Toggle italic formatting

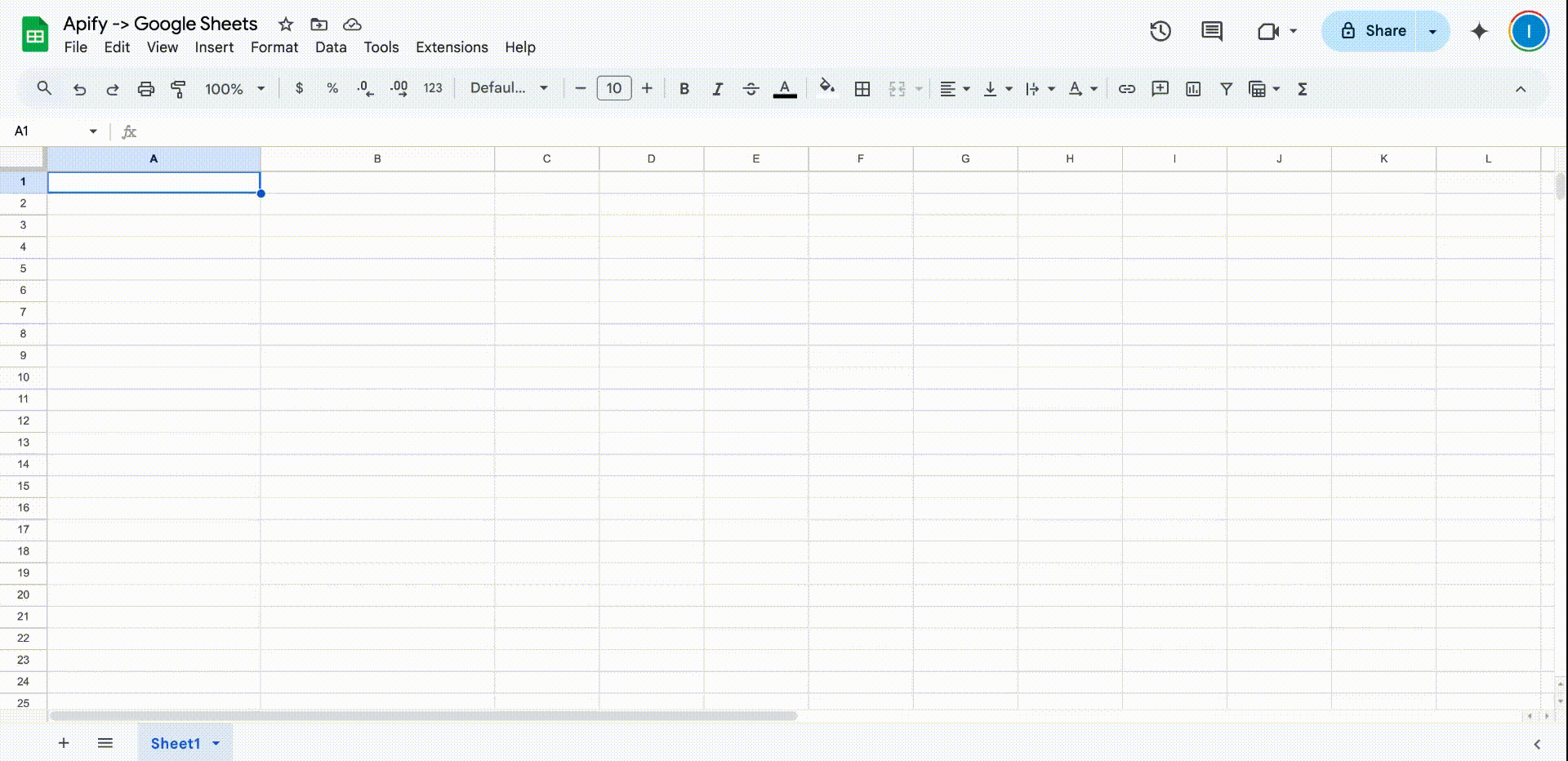coord(717,89)
